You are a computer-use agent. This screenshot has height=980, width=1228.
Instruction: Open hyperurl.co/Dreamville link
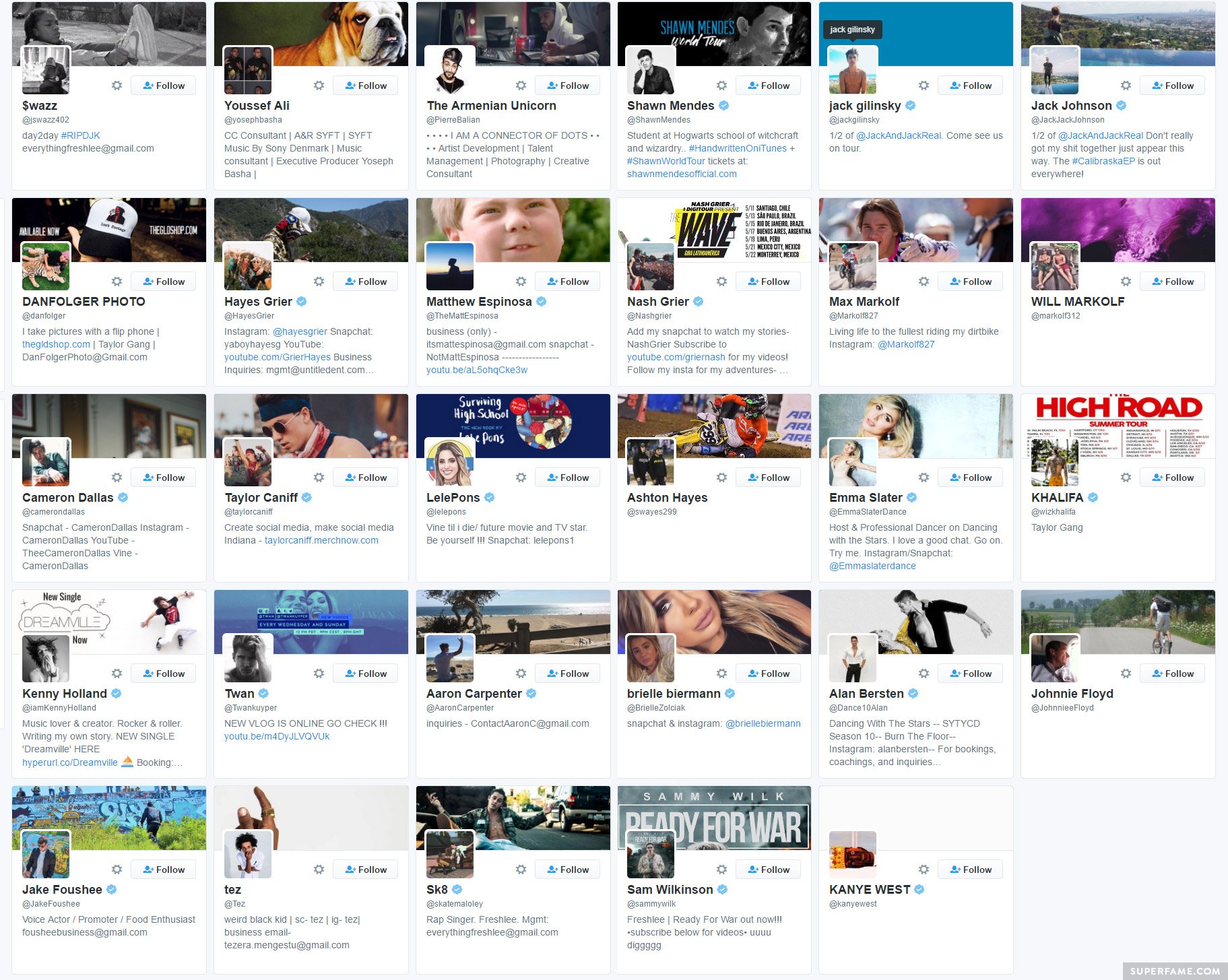click(70, 762)
